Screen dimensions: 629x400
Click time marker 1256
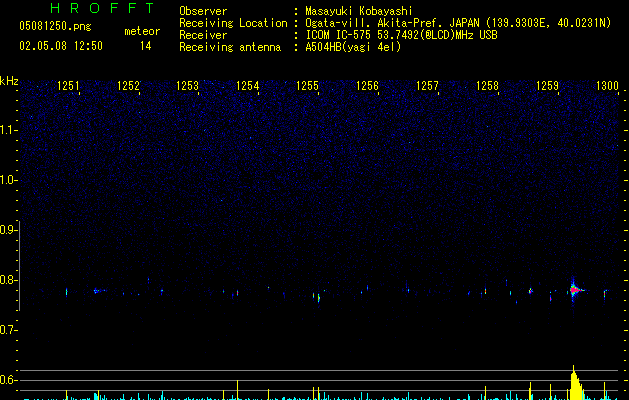[x=367, y=86]
